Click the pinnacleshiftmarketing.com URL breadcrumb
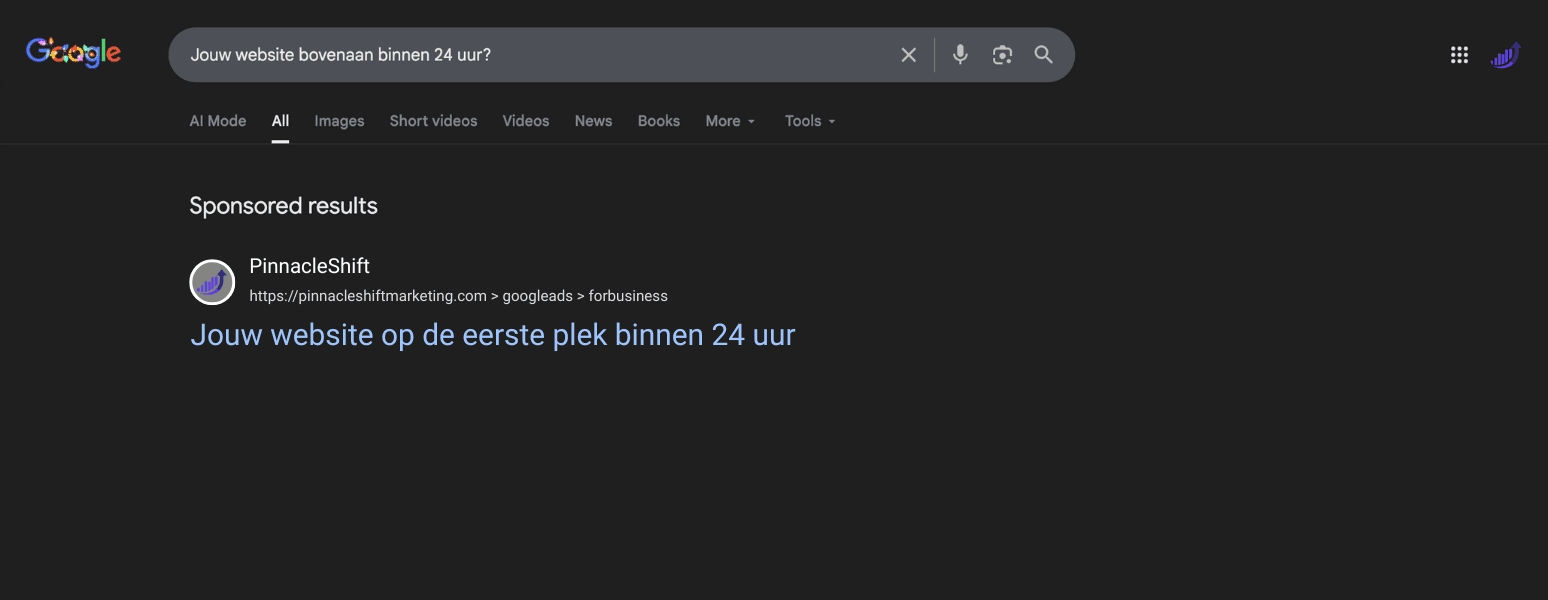 point(458,296)
